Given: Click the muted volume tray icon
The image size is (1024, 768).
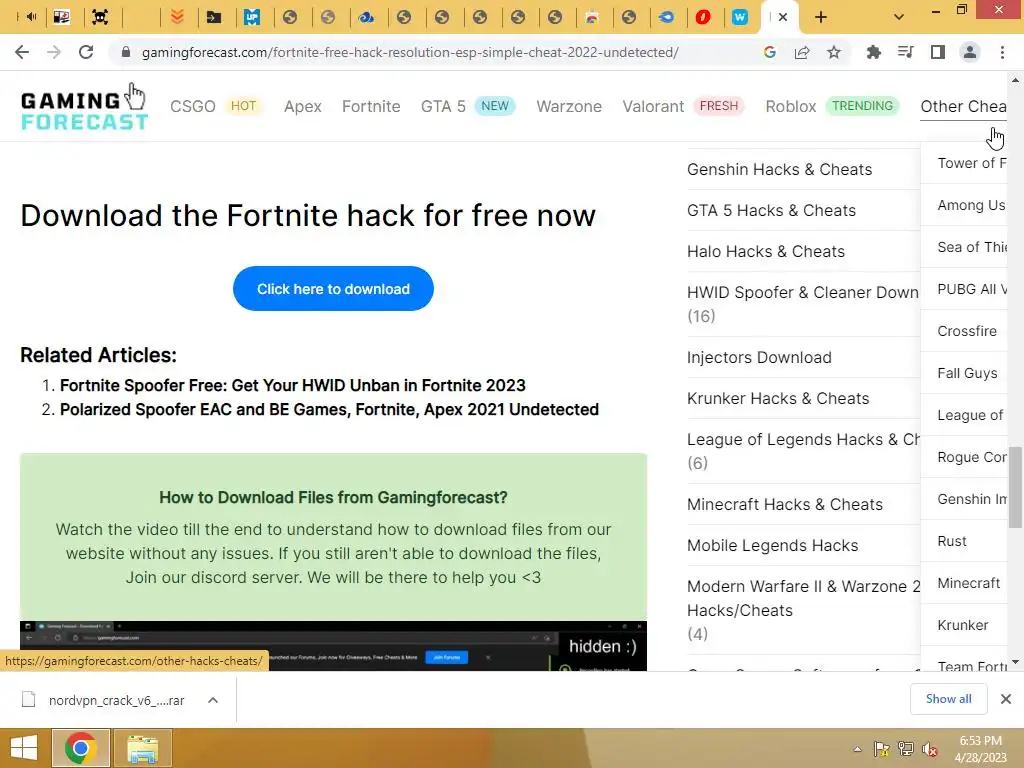Looking at the screenshot, I should point(930,749).
